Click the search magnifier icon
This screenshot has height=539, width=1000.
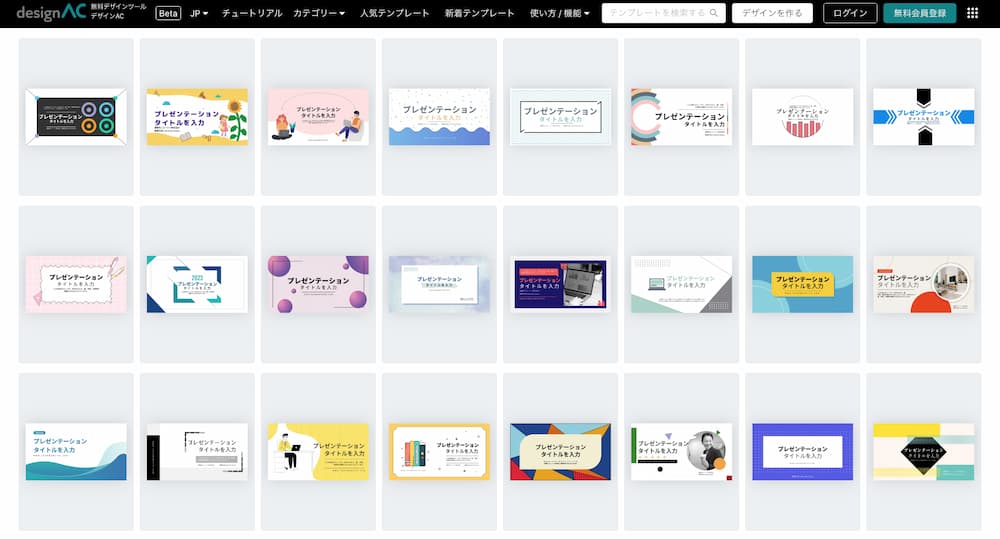tap(714, 13)
